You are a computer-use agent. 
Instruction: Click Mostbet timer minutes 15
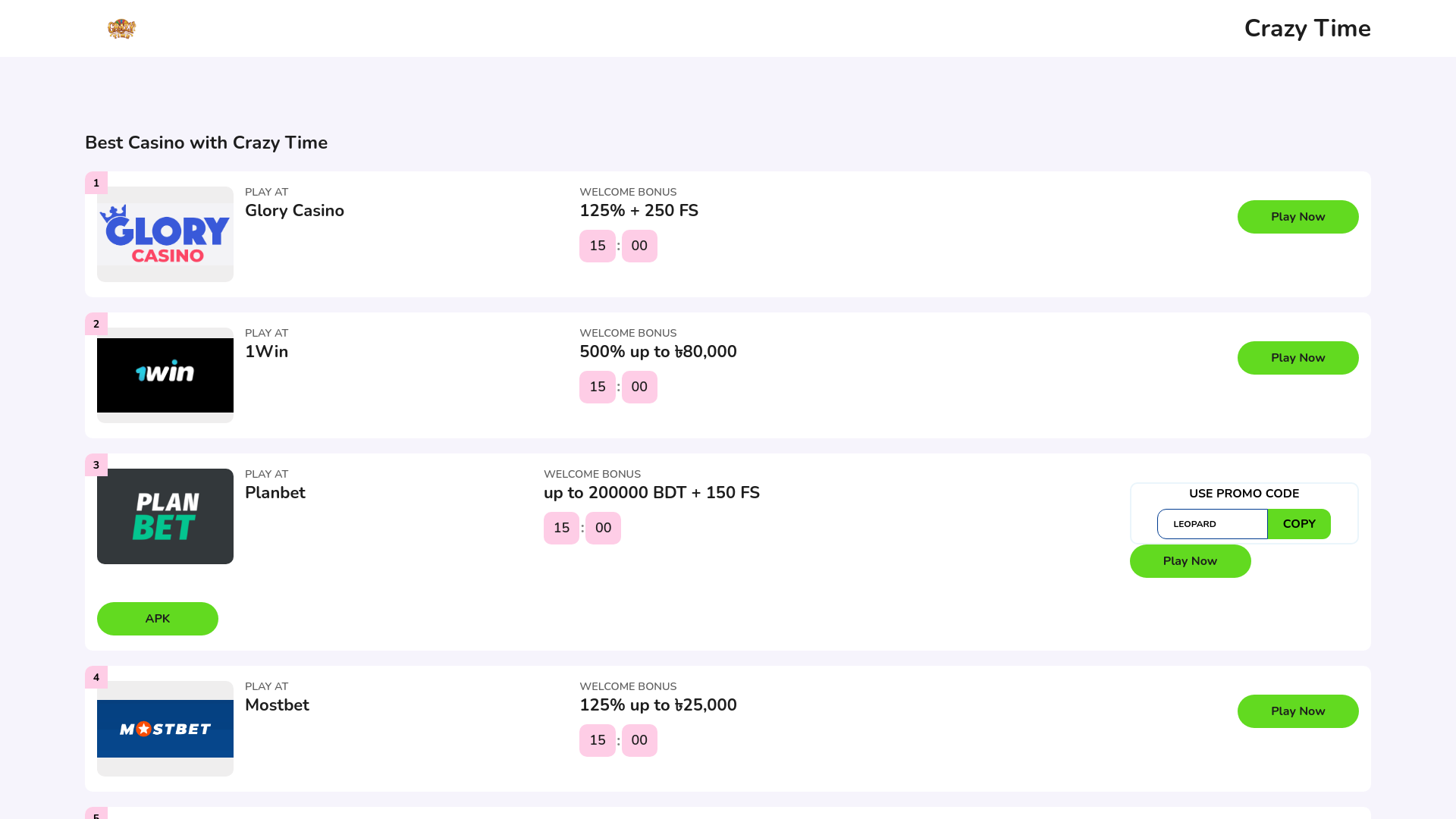point(598,740)
